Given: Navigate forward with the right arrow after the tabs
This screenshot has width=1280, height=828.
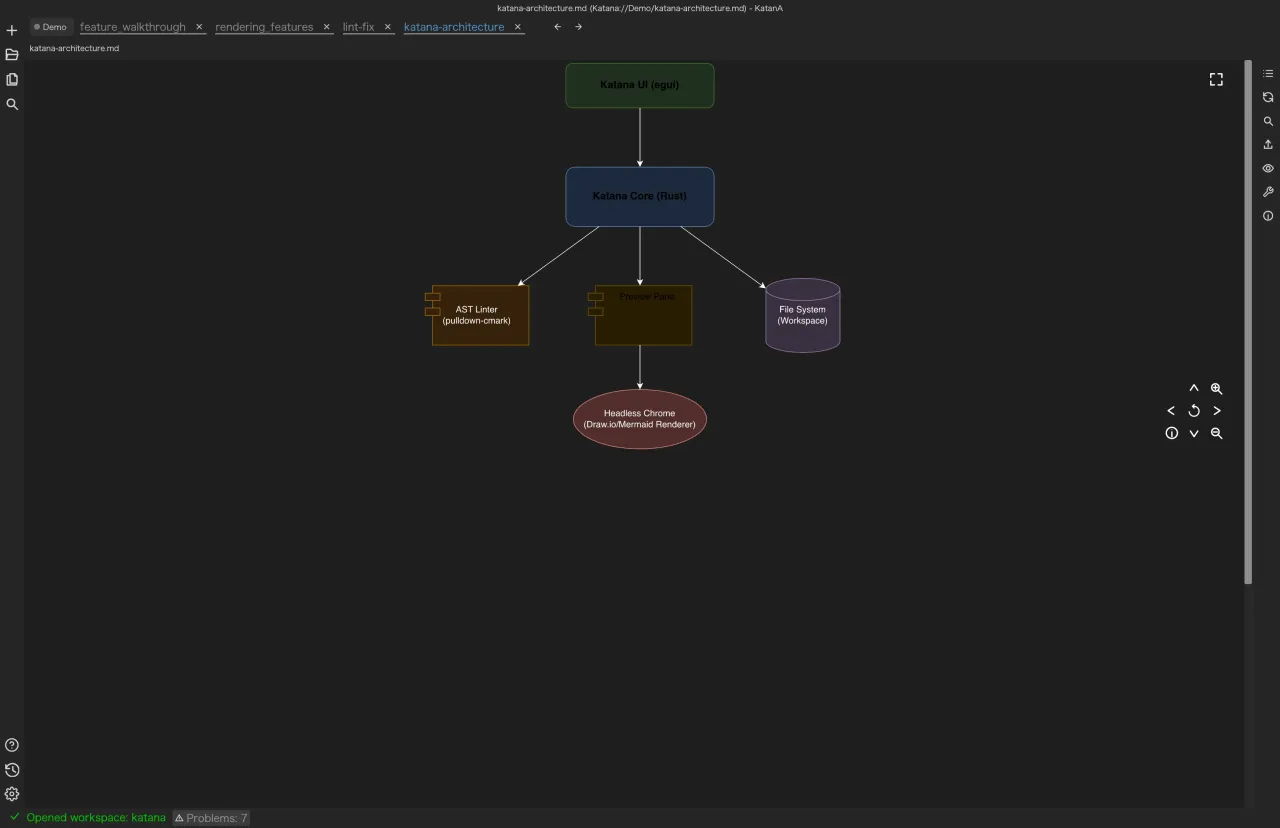Looking at the screenshot, I should pyautogui.click(x=578, y=27).
